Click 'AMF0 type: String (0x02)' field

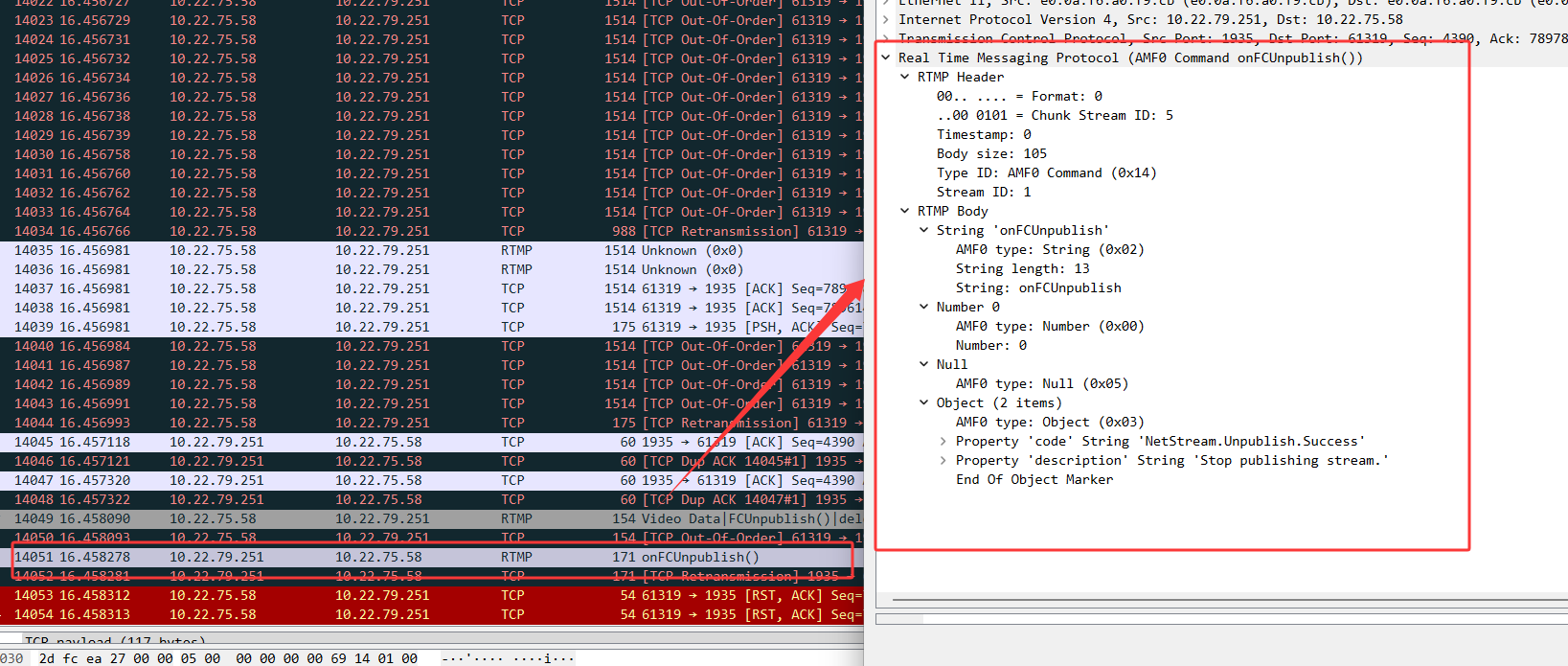click(1050, 249)
